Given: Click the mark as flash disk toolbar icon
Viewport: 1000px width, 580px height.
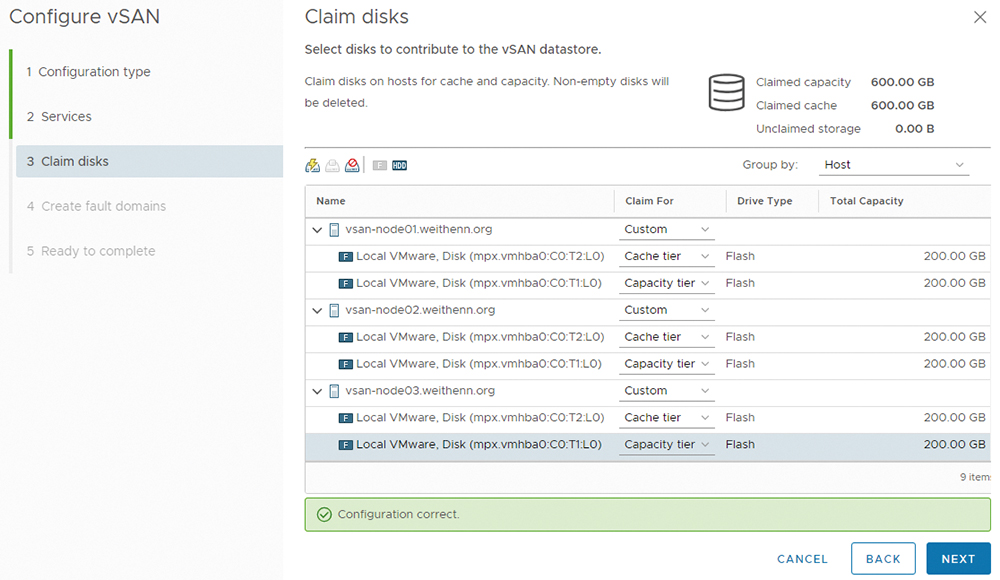Looking at the screenshot, I should tap(379, 165).
